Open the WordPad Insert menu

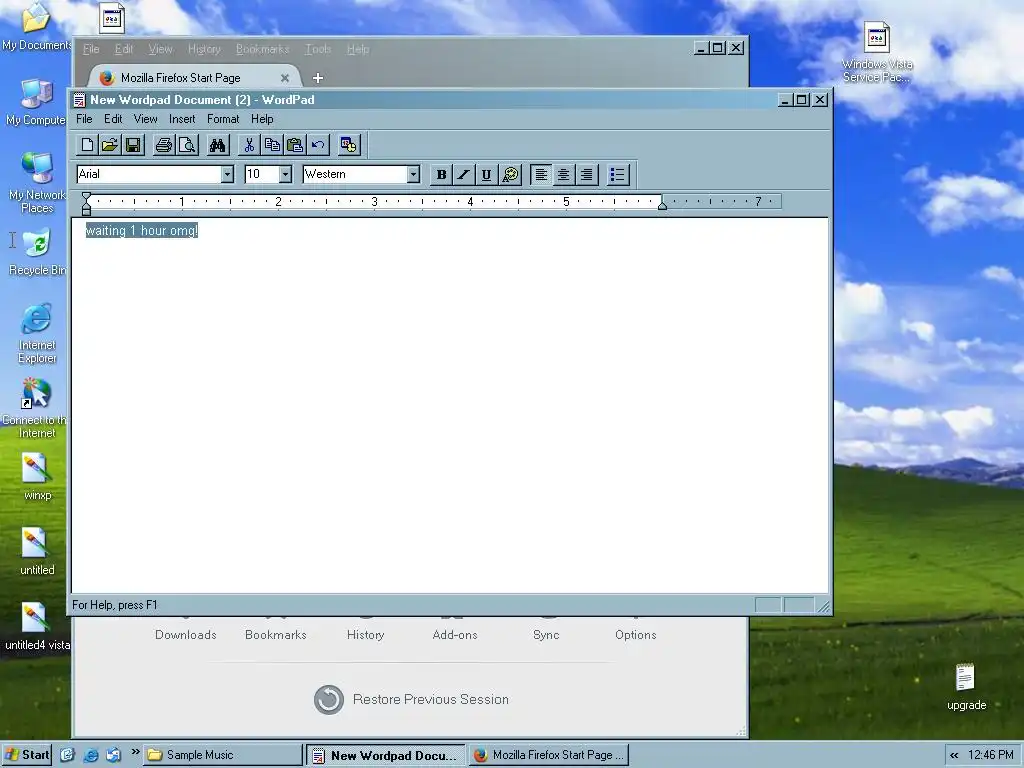[182, 119]
